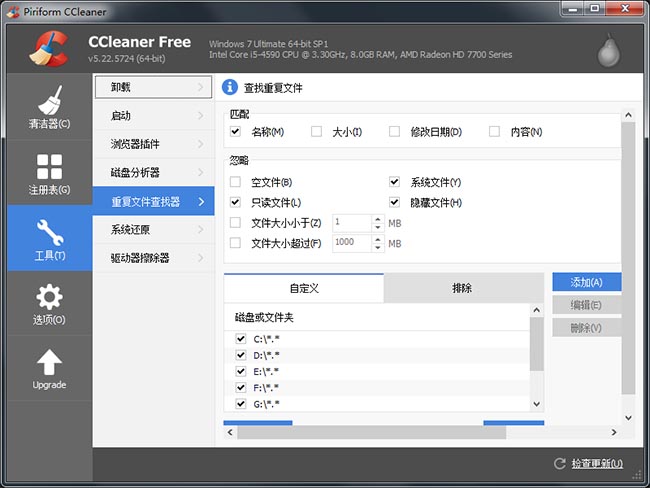Open the 启动 startup section
The image size is (650, 488).
pyautogui.click(x=153, y=116)
